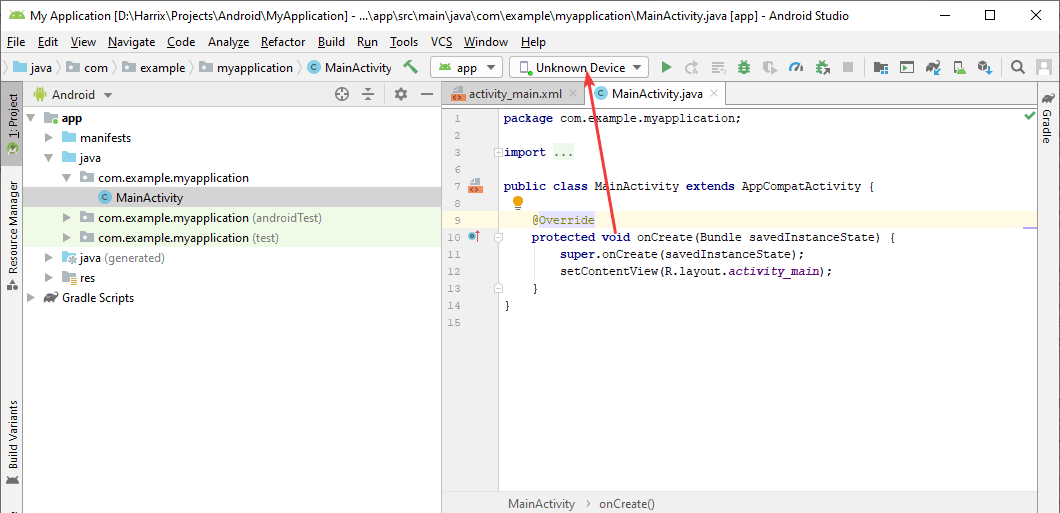The image size is (1060, 513).
Task: Start debugging with the Debug bug icon
Action: 743,68
